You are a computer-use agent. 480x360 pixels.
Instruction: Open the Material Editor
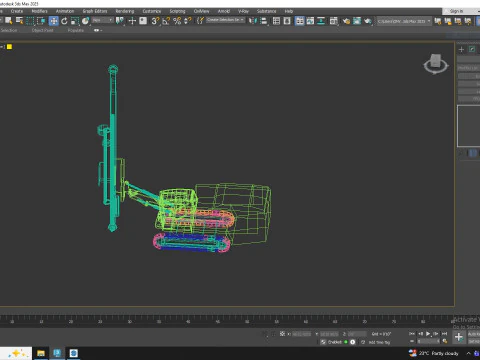tap(334, 21)
